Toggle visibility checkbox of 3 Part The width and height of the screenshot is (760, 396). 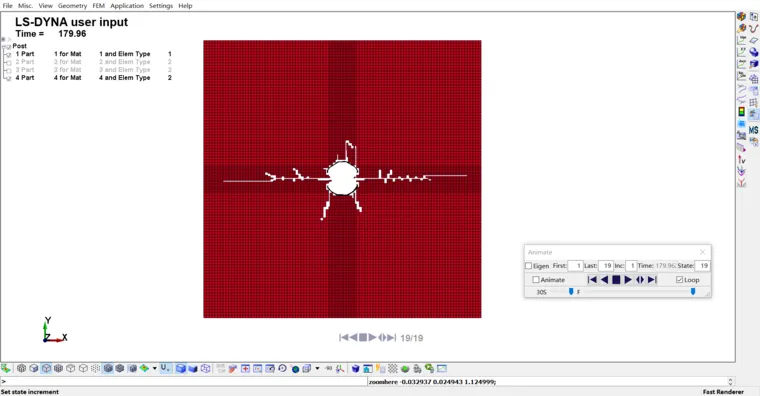click(9, 70)
